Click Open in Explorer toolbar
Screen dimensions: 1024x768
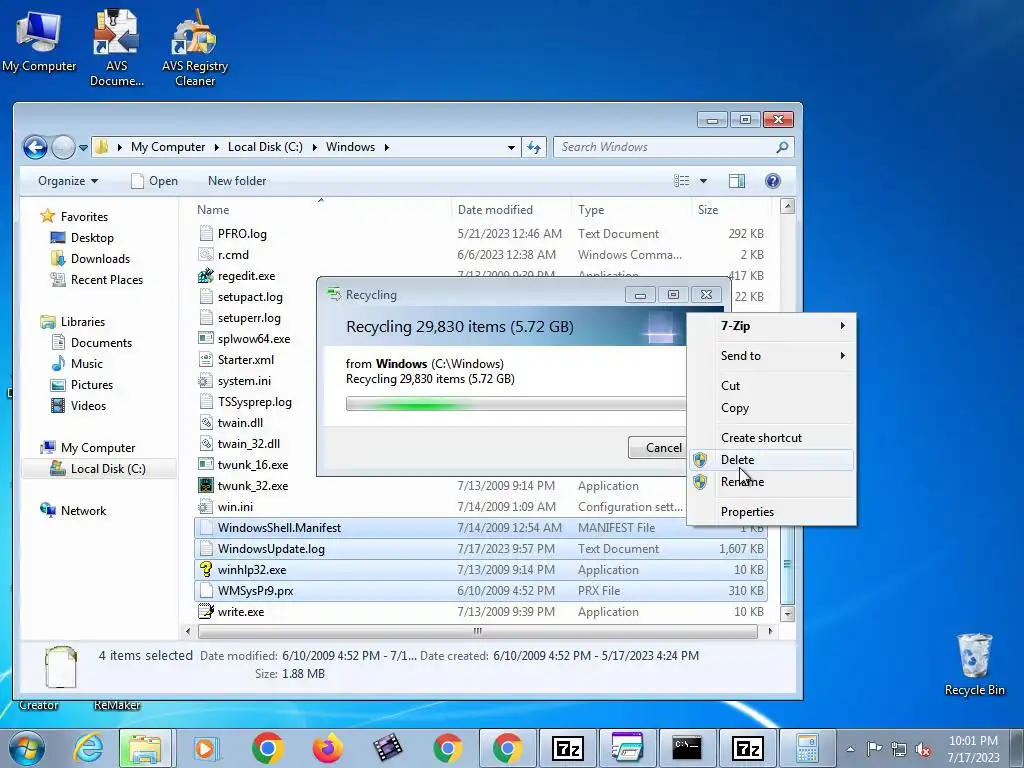[154, 181]
